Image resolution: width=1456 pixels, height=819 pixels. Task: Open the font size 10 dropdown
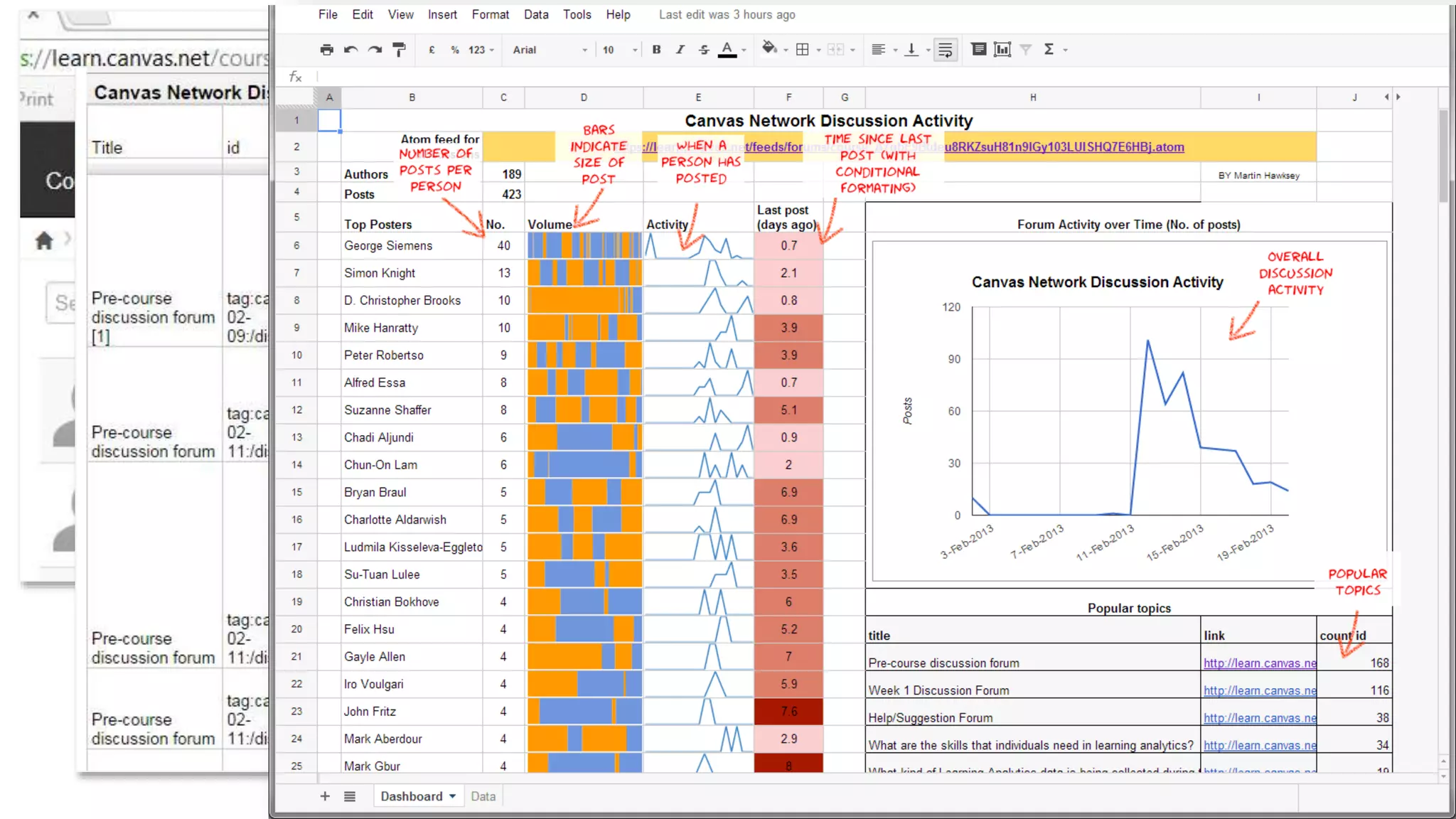tap(620, 50)
